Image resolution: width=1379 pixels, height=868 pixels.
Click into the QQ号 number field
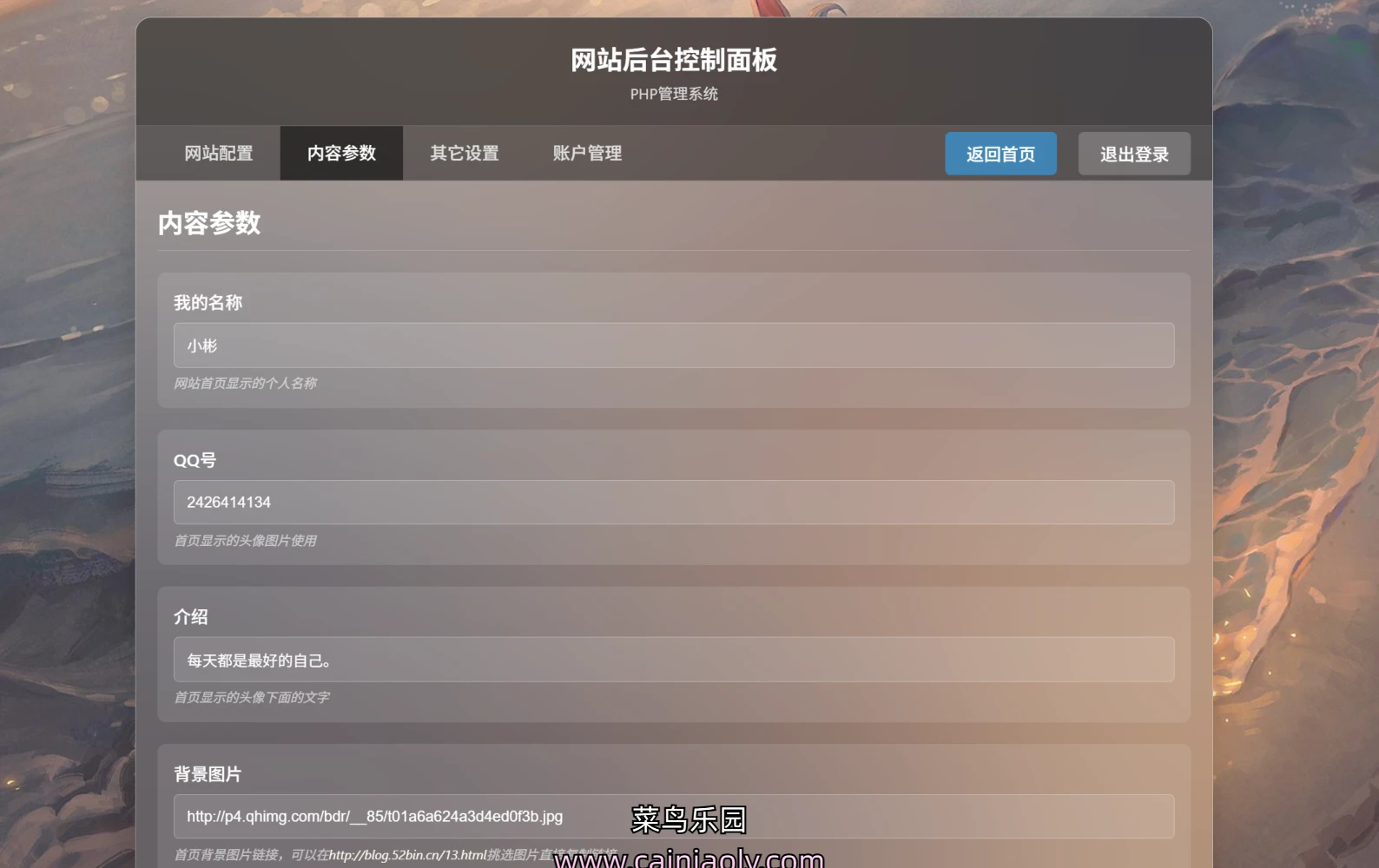[x=673, y=503]
